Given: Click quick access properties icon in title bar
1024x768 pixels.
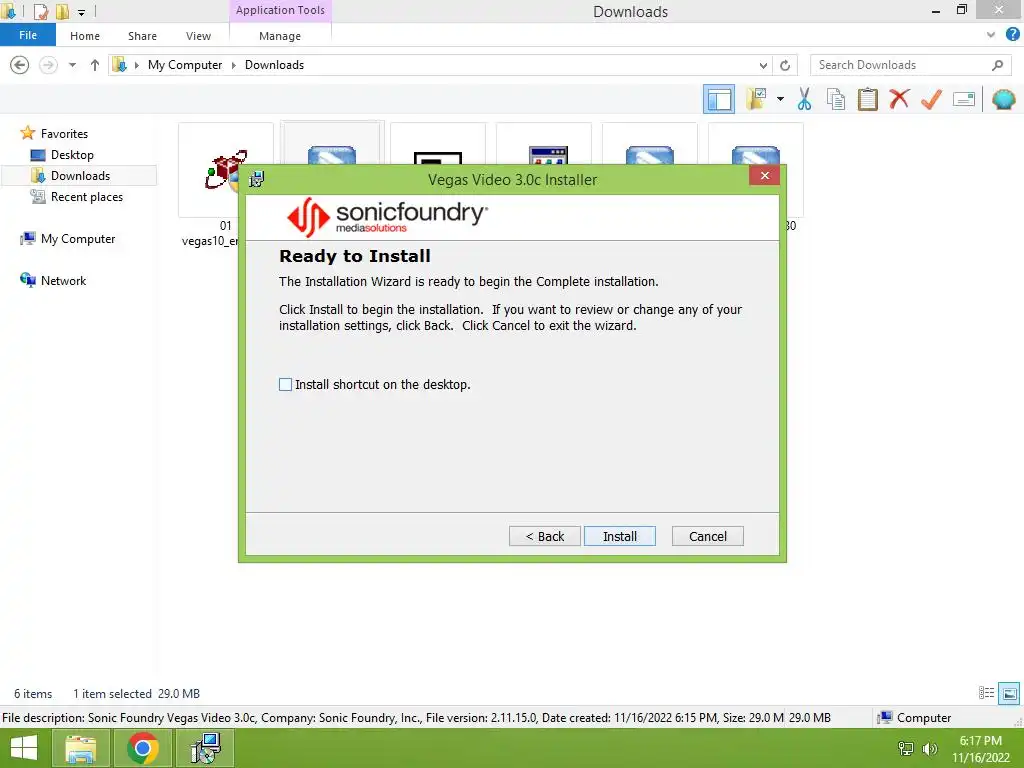Looking at the screenshot, I should [40, 11].
